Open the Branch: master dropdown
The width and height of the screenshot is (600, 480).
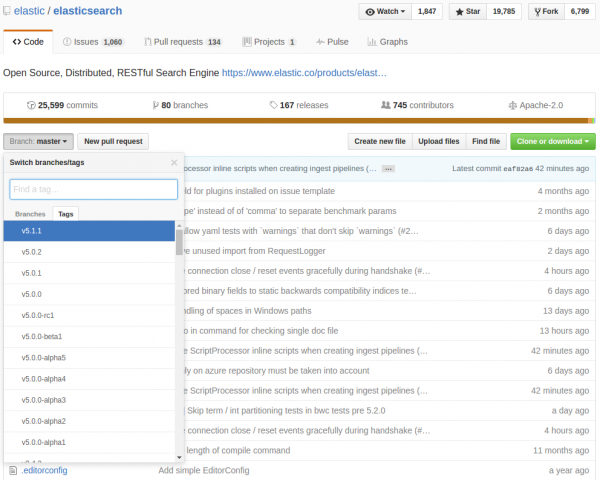pos(38,141)
